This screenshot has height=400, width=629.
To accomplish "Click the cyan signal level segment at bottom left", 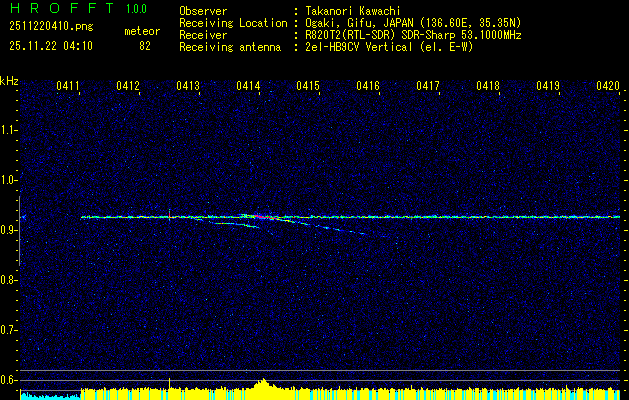I will [51, 396].
